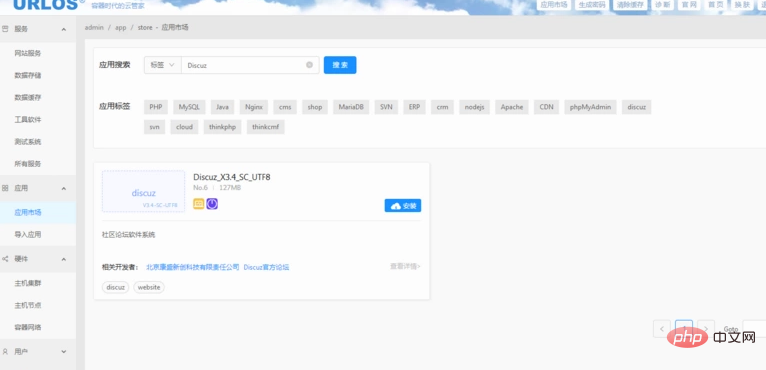
Task: Filter by the phpMyAdmin tag
Action: [x=590, y=107]
